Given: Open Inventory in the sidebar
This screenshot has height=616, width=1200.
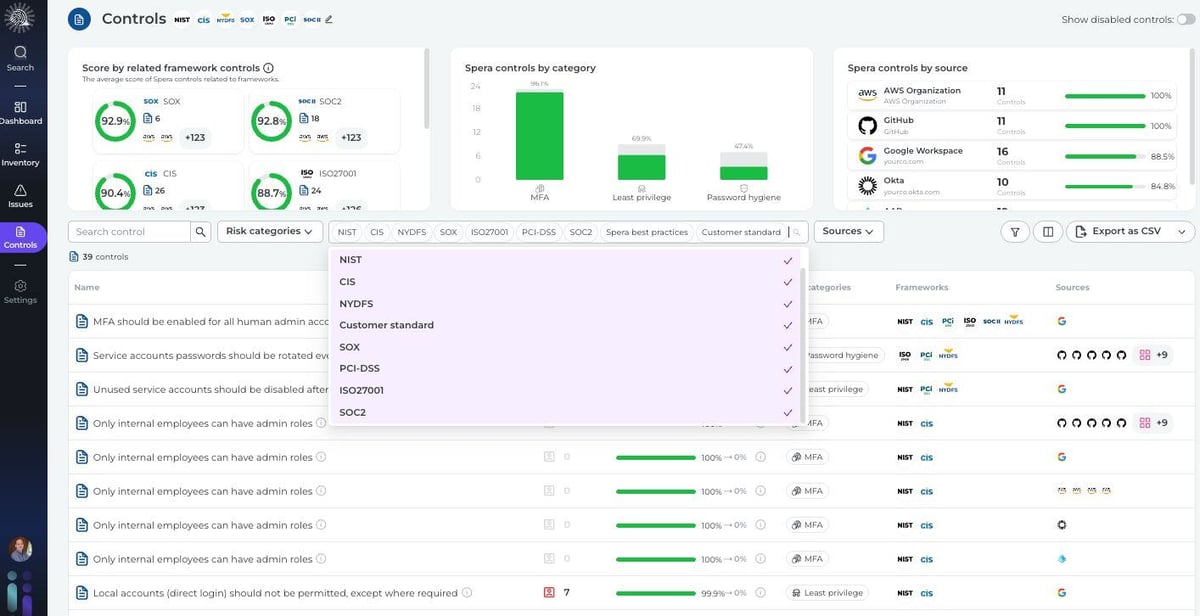Looking at the screenshot, I should point(20,154).
